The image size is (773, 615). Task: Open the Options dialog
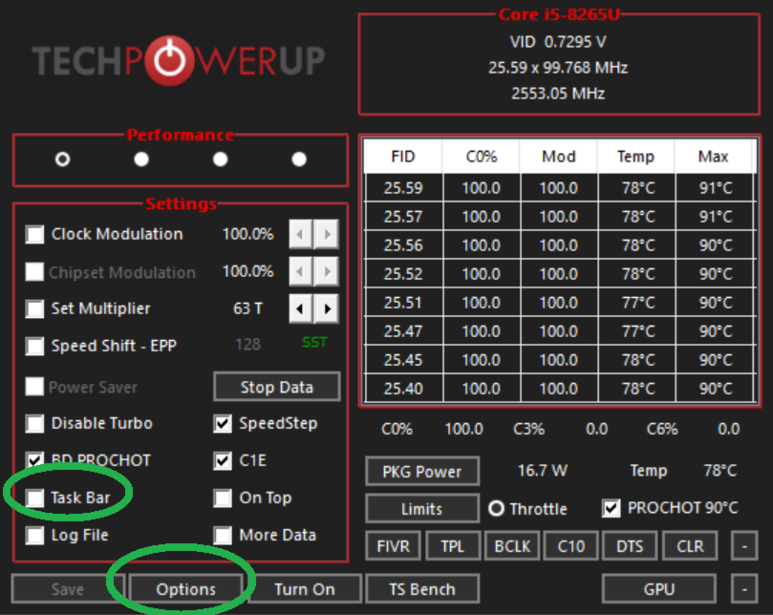(x=186, y=589)
